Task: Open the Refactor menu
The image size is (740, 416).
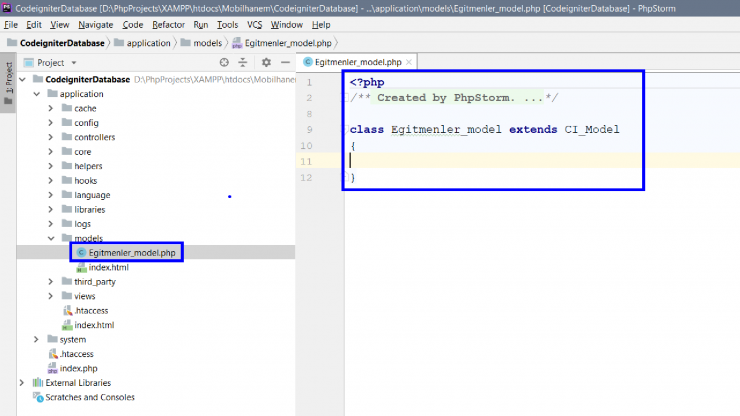Action: (x=168, y=24)
